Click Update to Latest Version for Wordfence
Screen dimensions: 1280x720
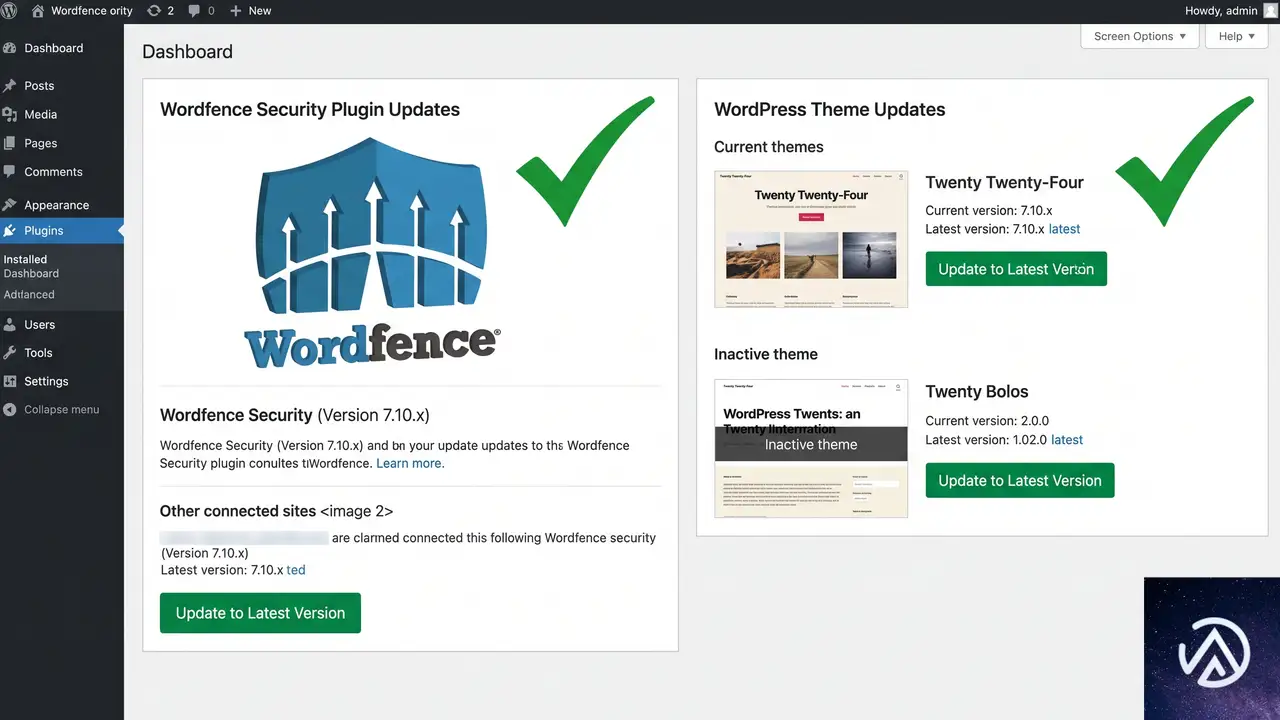point(260,613)
